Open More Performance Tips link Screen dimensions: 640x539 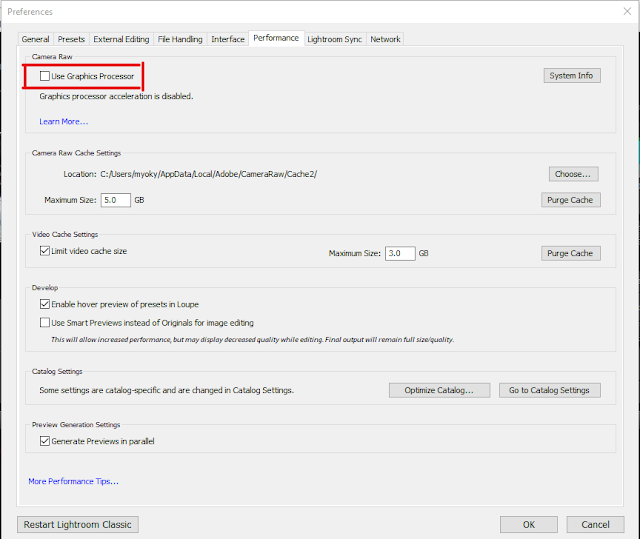pos(73,482)
